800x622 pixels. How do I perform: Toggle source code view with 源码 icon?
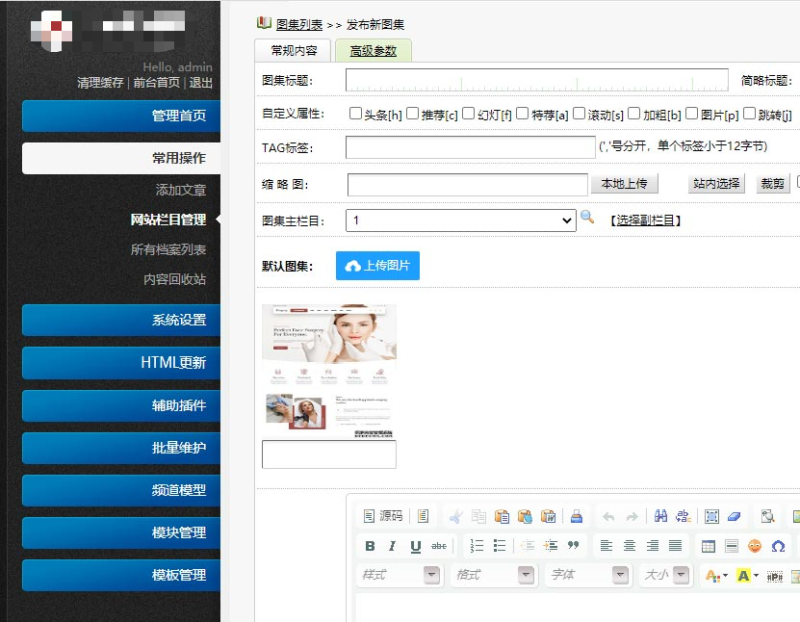tap(385, 516)
